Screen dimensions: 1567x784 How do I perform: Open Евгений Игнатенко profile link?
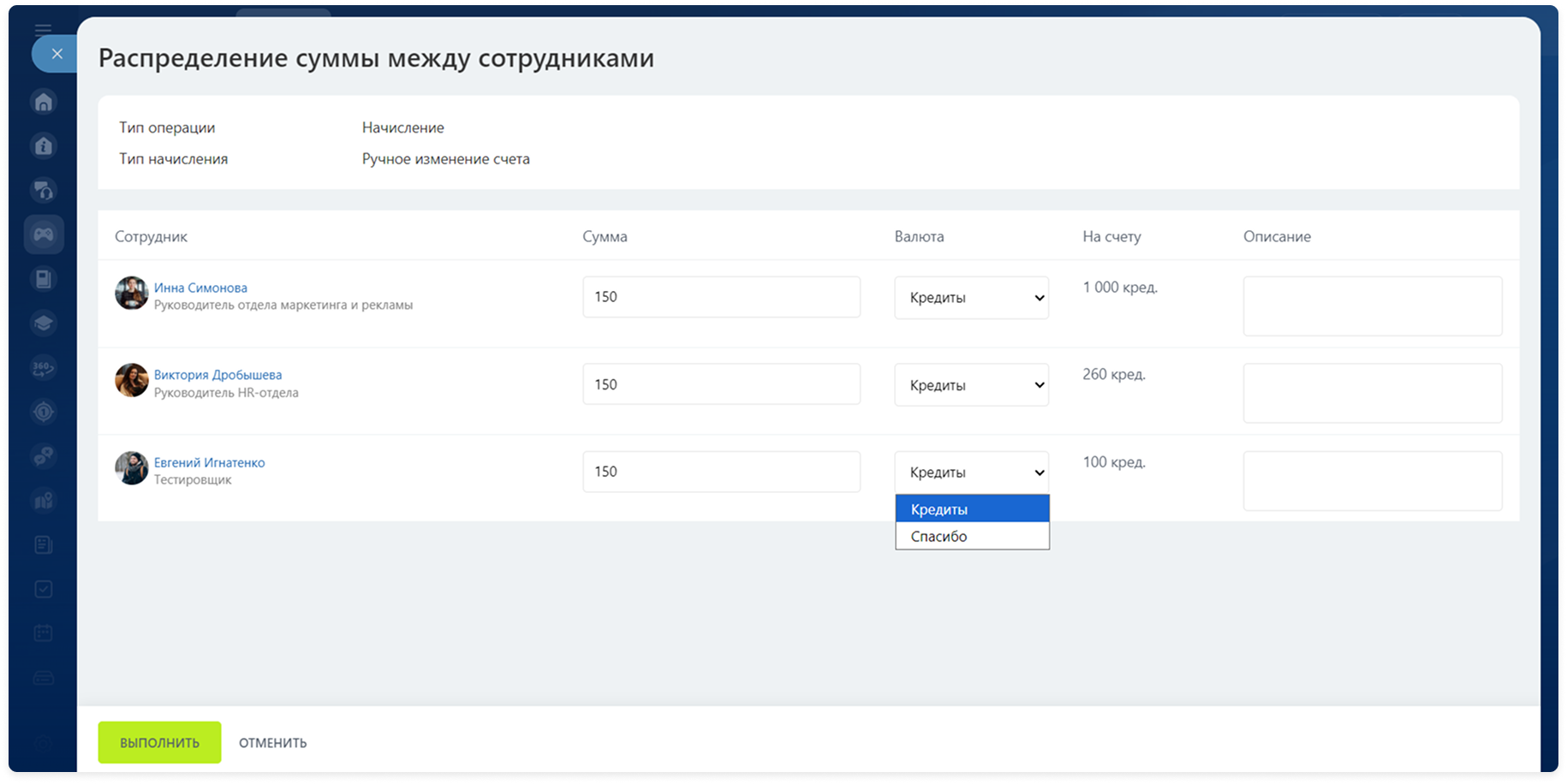pos(209,462)
